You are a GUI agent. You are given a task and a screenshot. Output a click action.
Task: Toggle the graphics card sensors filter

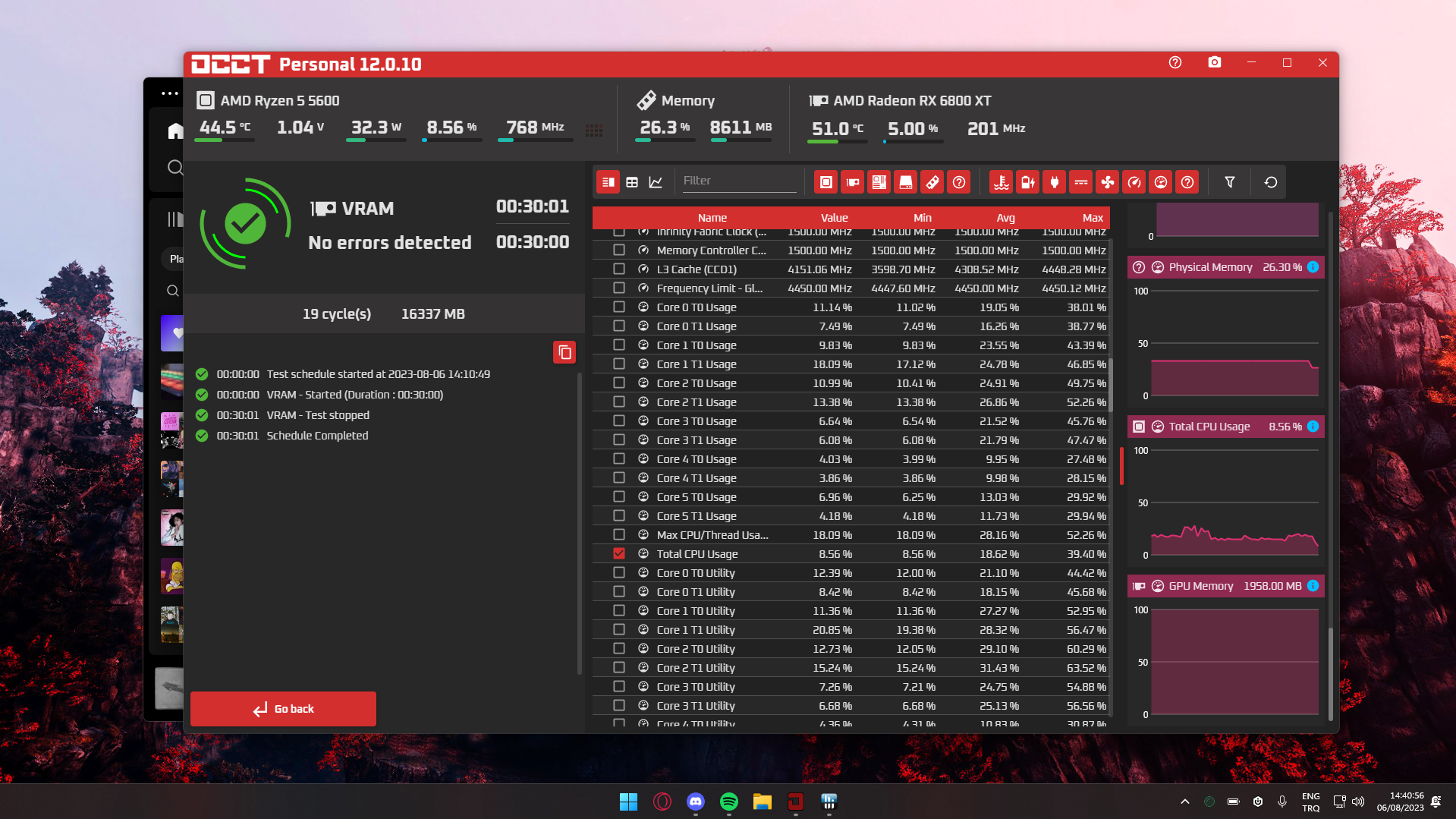coord(852,182)
